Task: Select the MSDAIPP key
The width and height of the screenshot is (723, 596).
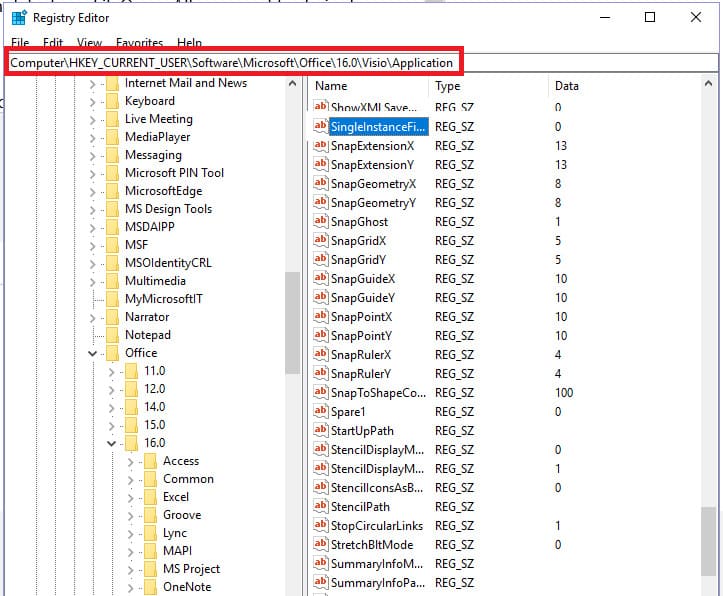Action: pyautogui.click(x=150, y=227)
